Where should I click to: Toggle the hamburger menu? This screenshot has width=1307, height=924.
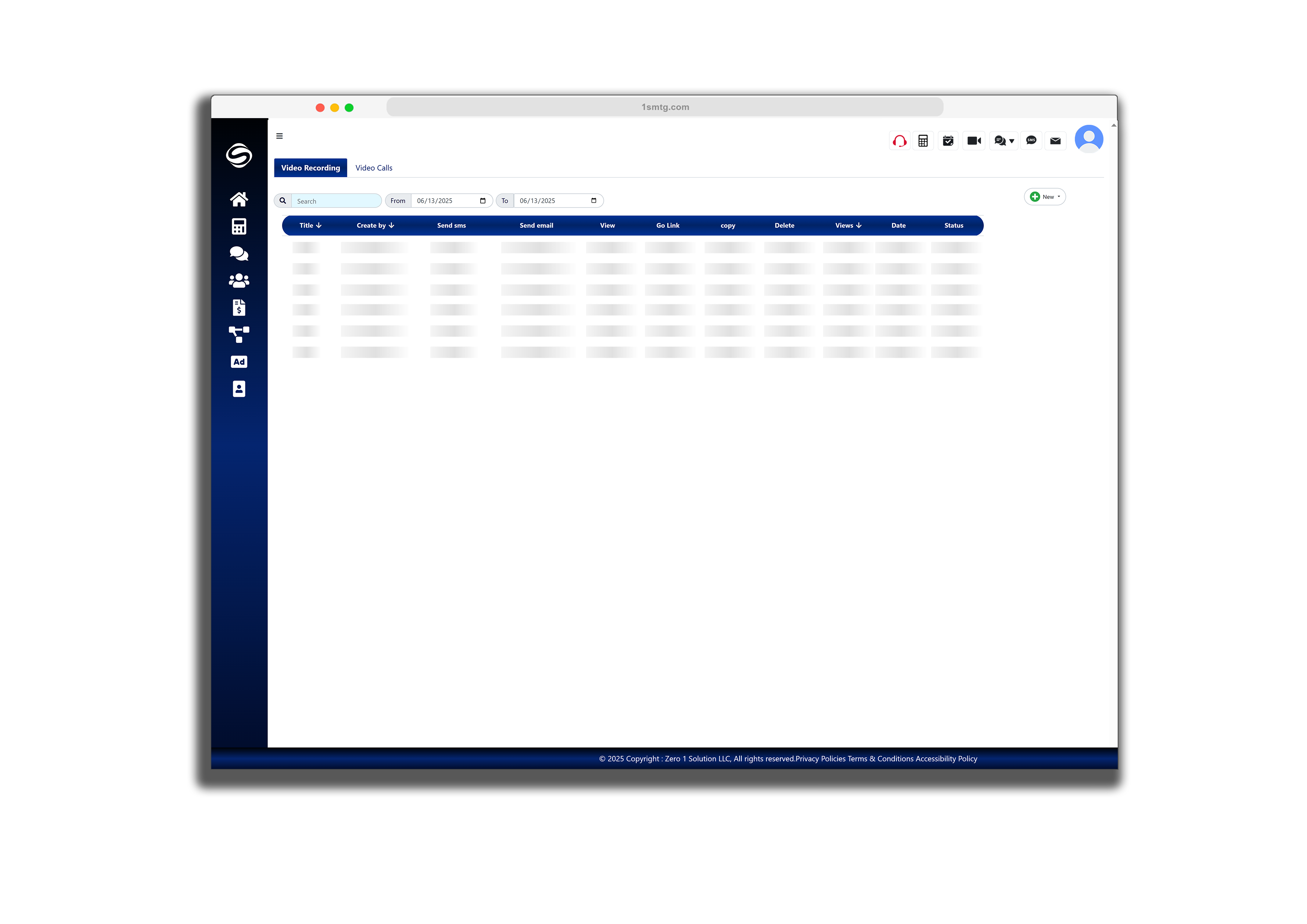pos(279,136)
